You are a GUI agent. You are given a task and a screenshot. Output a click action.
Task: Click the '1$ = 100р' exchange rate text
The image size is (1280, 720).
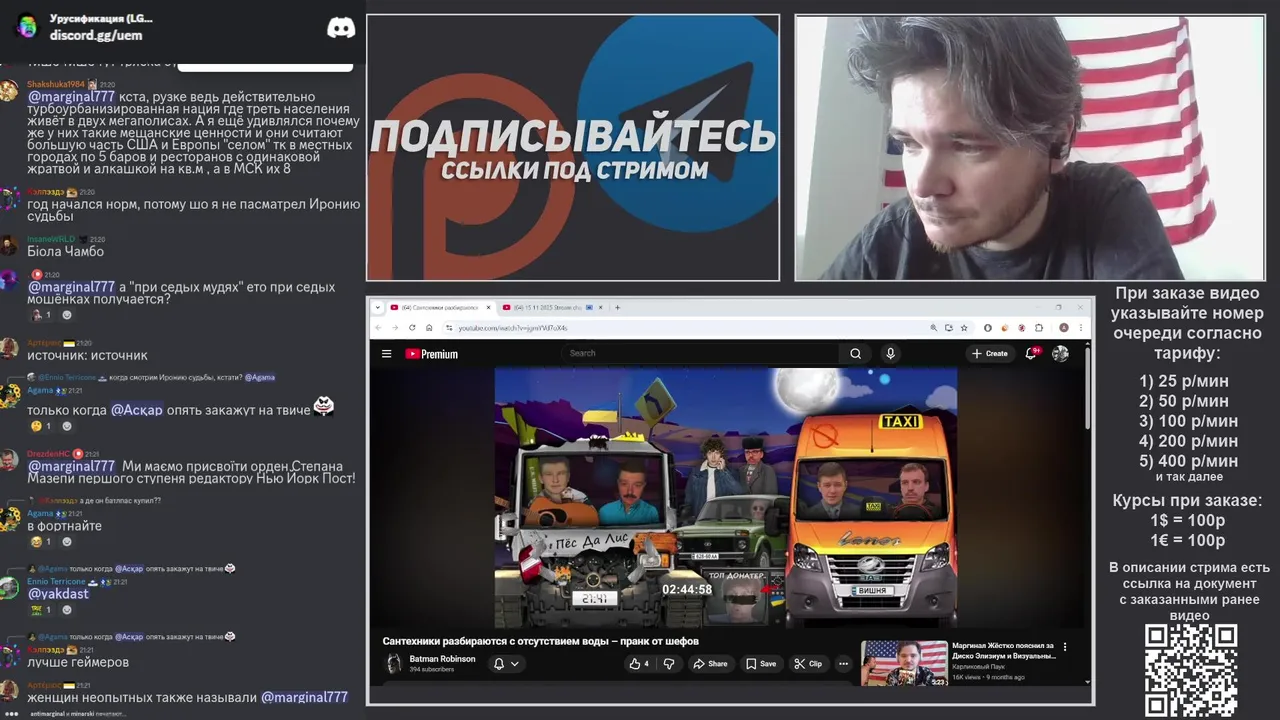(1188, 520)
